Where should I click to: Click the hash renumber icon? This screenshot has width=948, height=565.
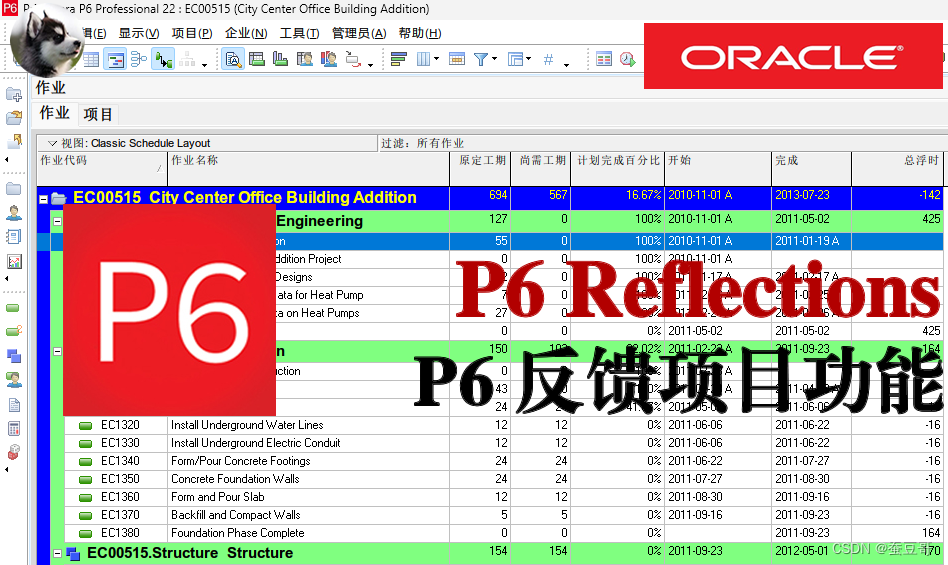(x=548, y=59)
